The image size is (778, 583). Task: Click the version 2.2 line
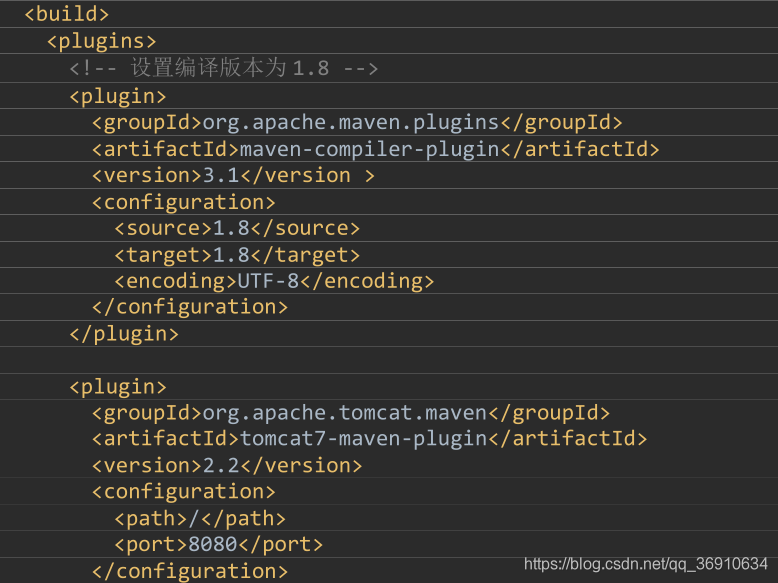point(227,465)
